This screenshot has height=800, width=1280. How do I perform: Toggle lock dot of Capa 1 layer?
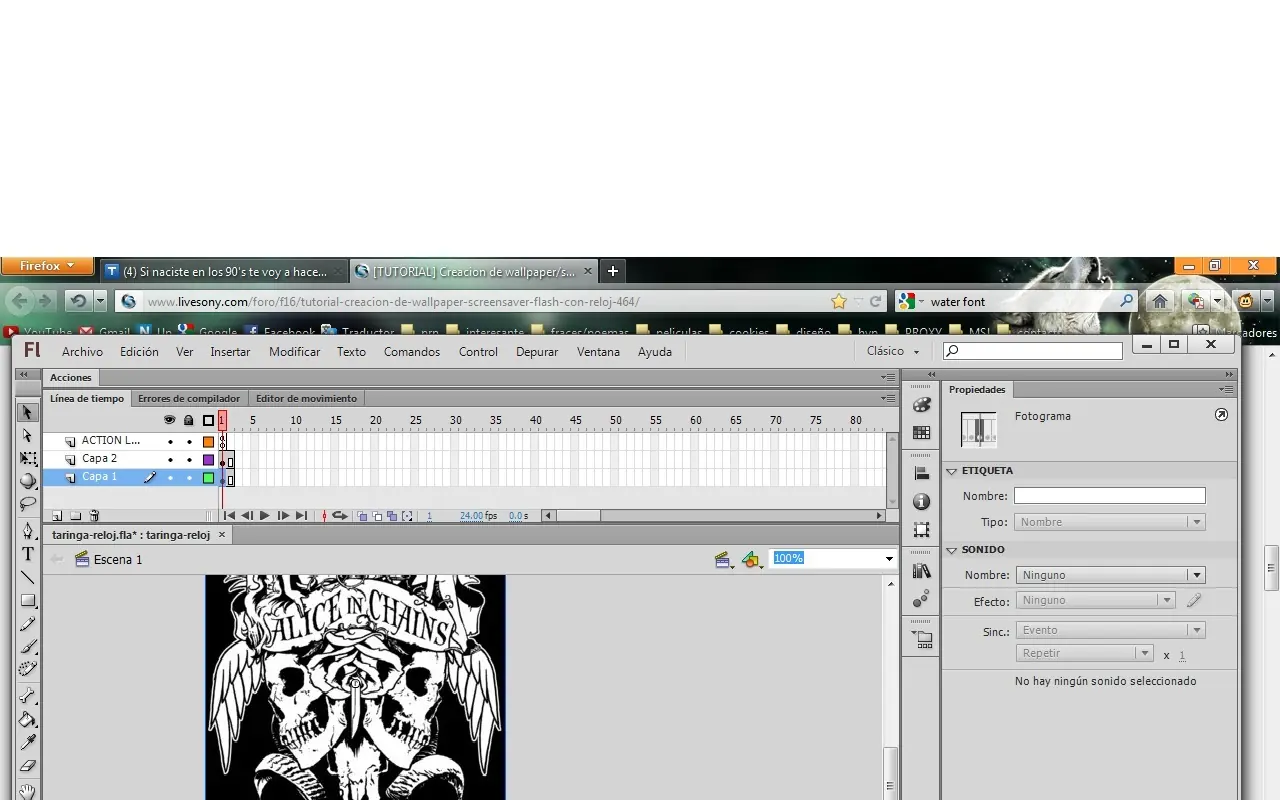tap(189, 478)
